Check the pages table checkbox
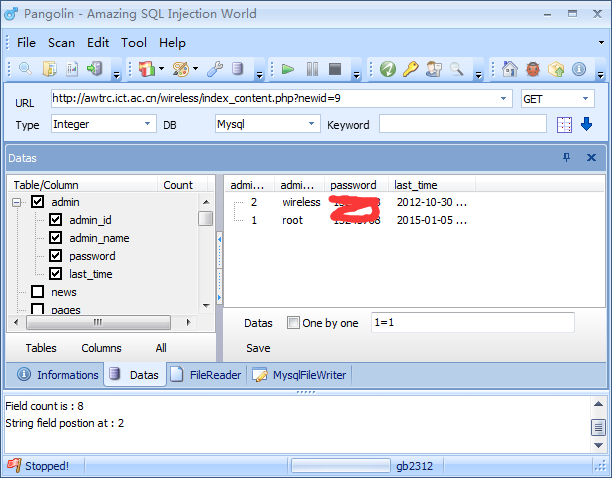Image resolution: width=612 pixels, height=478 pixels. (37, 309)
